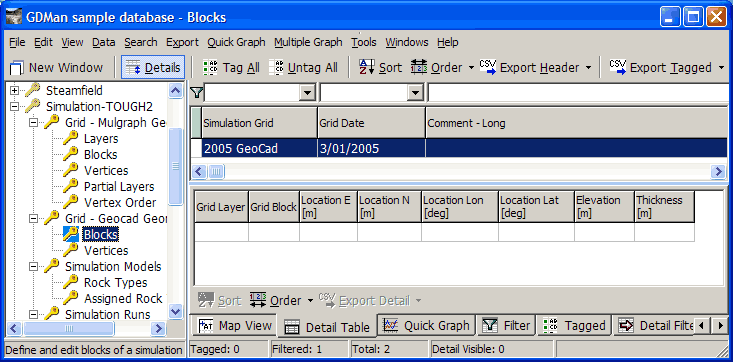Click the Order icon in detail toolbar
Viewport: 733px width, 362px height.
coord(258,301)
